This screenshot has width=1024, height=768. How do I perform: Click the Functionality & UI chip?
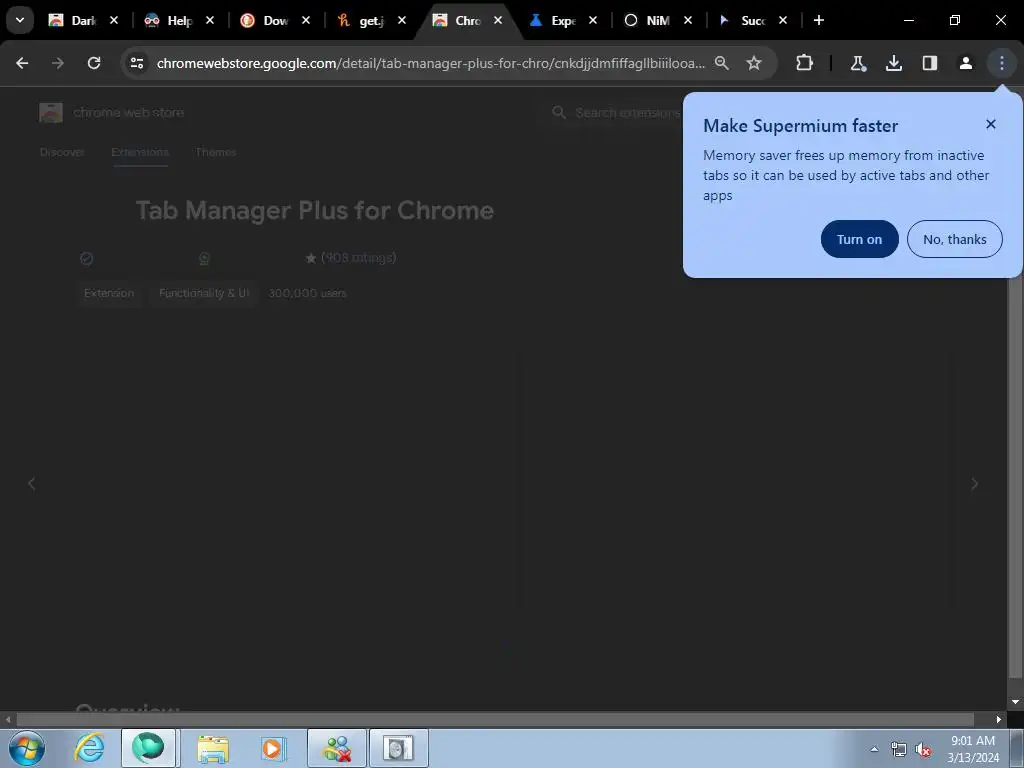point(204,293)
